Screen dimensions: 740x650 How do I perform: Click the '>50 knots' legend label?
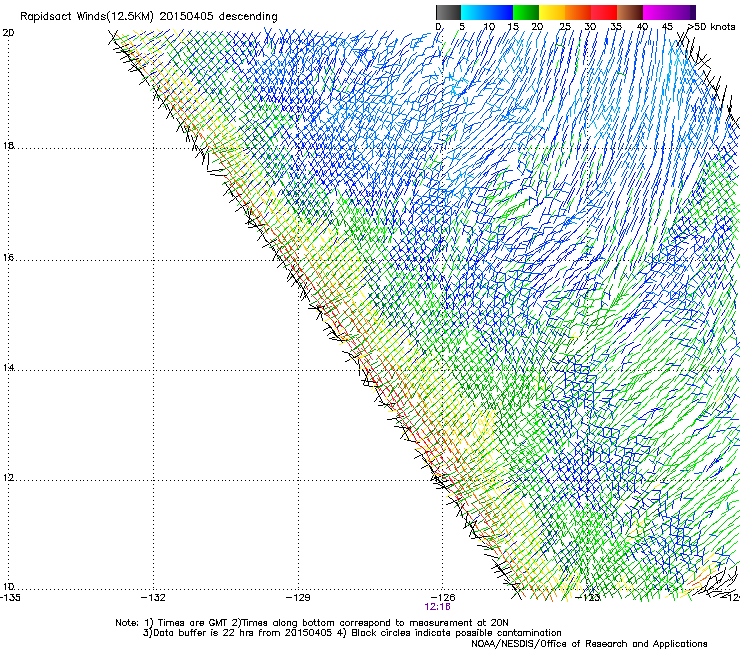click(711, 27)
